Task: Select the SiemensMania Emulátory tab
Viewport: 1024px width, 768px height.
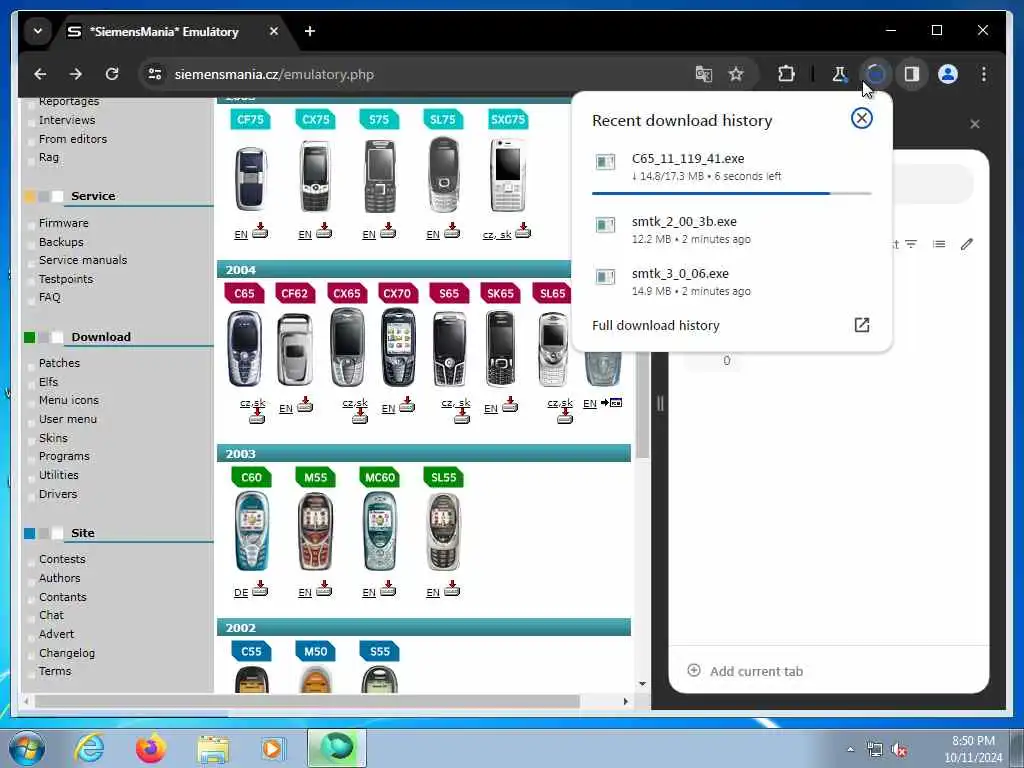Action: (163, 31)
